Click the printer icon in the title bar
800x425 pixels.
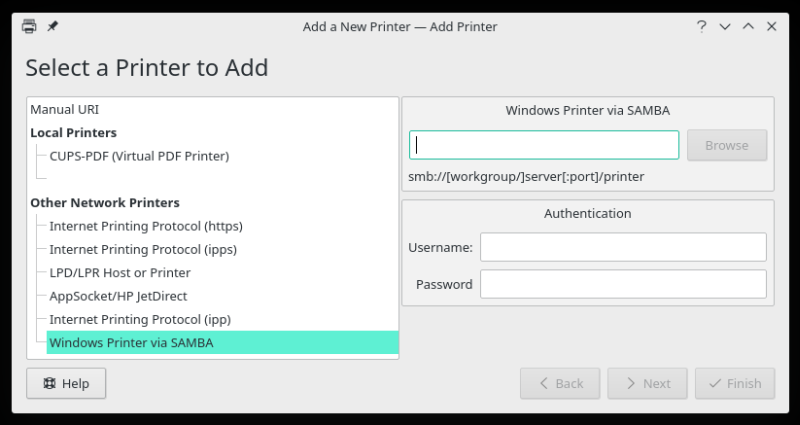[x=29, y=26]
